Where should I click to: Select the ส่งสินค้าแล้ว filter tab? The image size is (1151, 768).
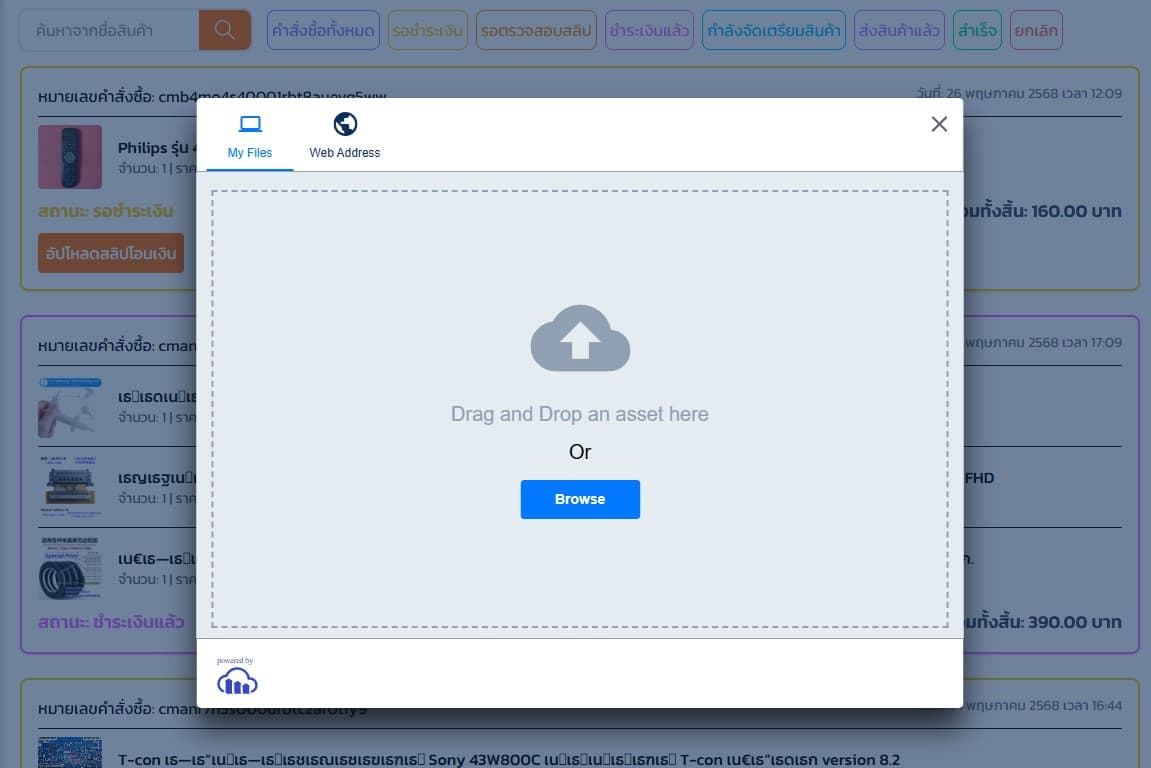(x=899, y=30)
